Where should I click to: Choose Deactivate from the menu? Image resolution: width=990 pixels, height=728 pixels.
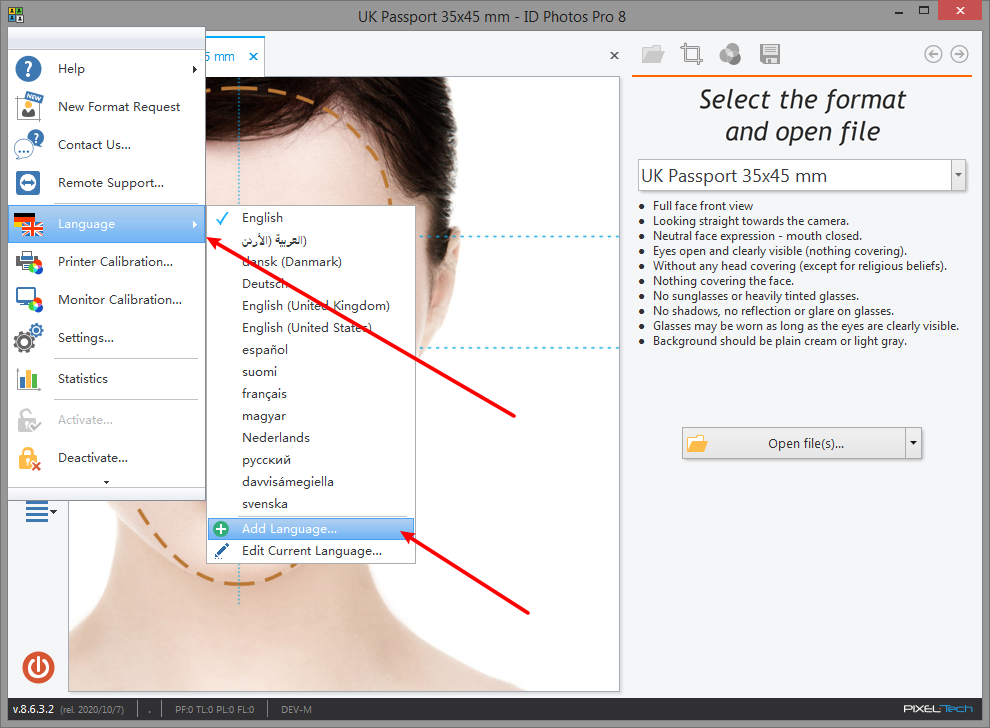point(107,458)
